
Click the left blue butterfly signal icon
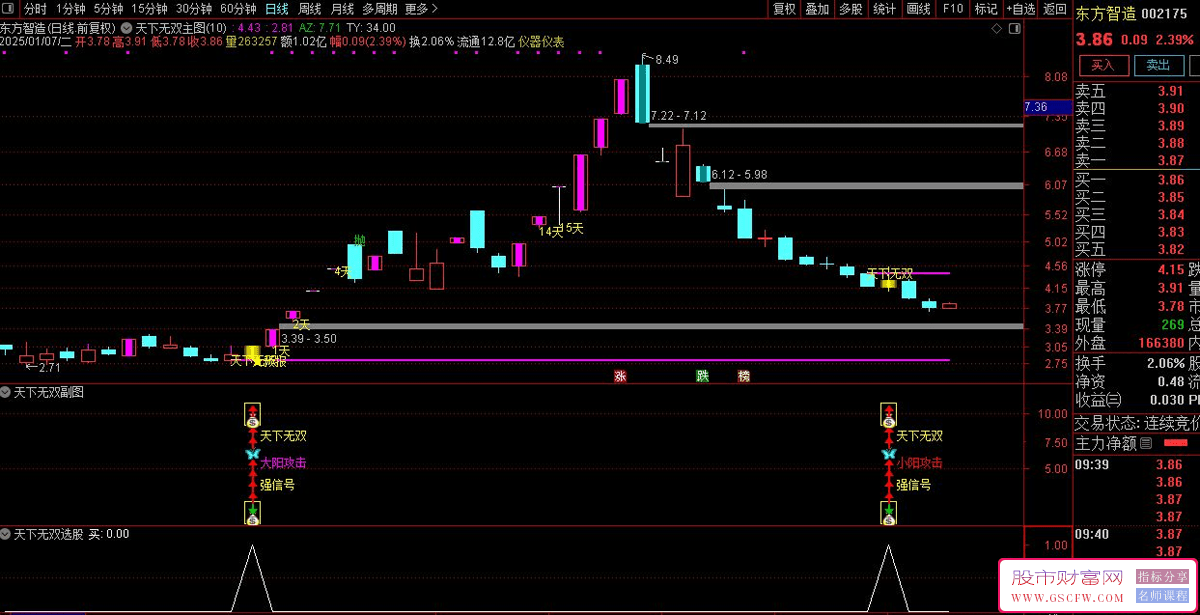252,455
